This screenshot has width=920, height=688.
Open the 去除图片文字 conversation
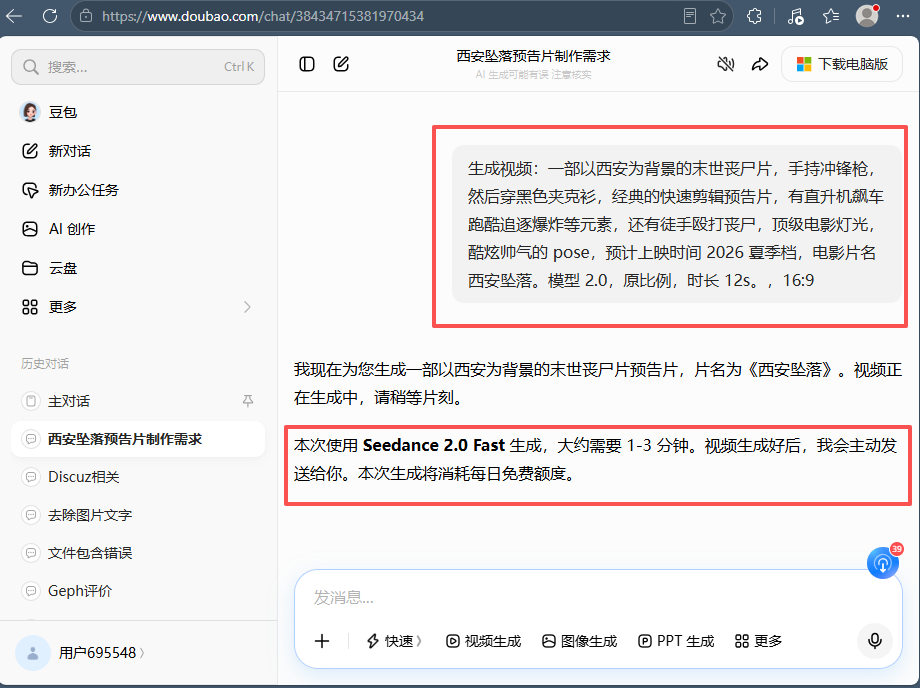pyautogui.click(x=138, y=515)
